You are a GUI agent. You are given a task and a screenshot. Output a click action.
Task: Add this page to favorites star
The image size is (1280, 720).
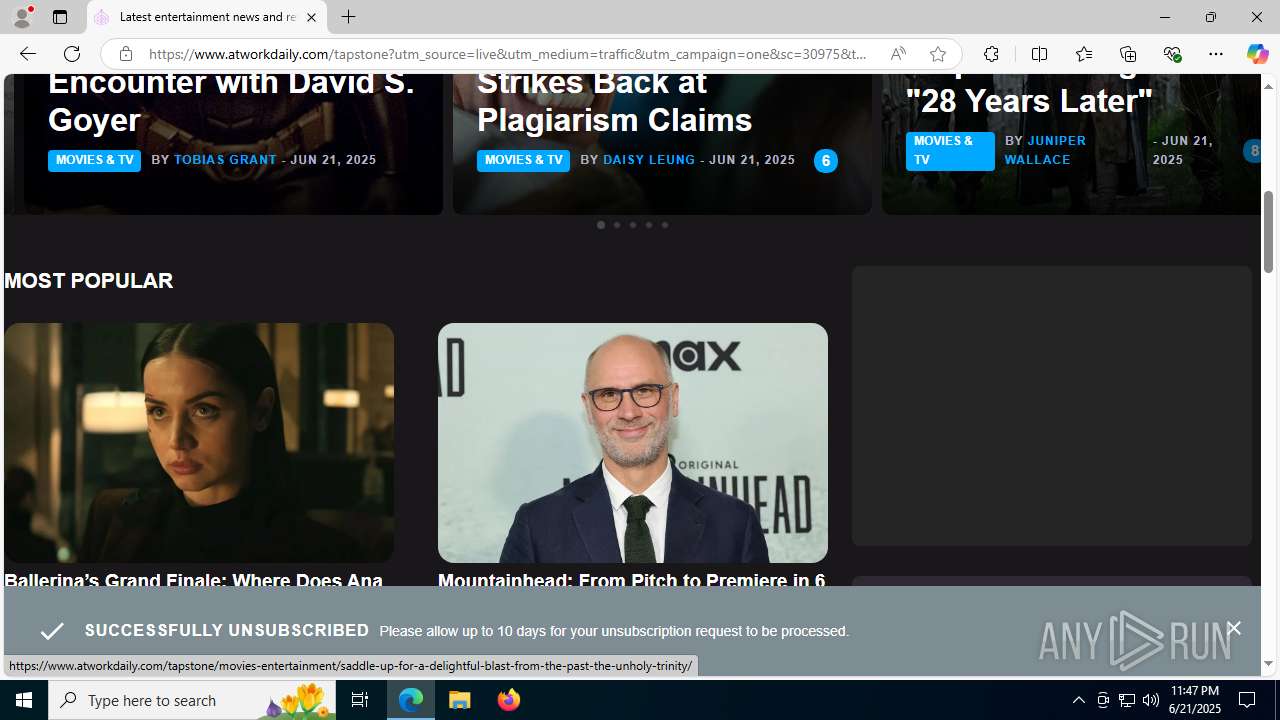click(937, 54)
